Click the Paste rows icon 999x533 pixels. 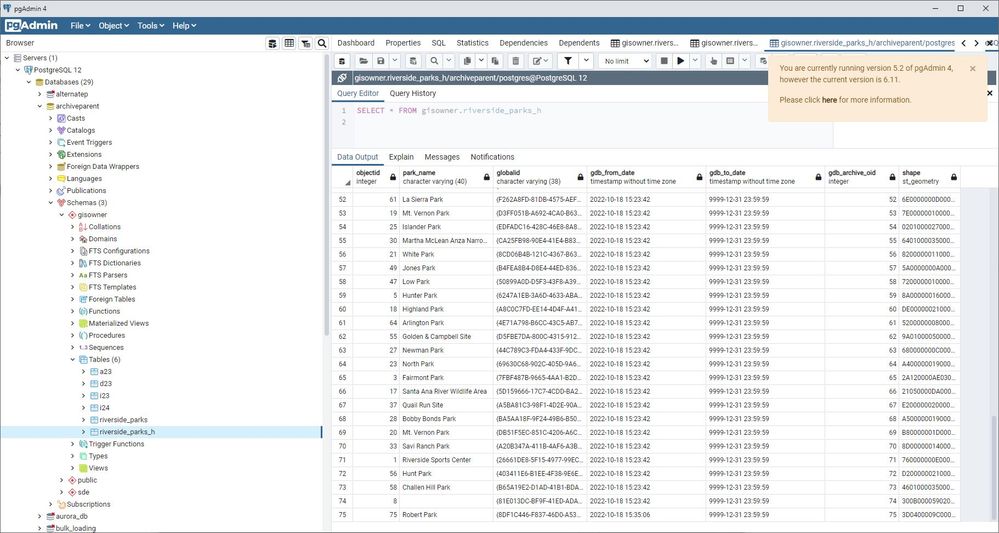point(495,61)
